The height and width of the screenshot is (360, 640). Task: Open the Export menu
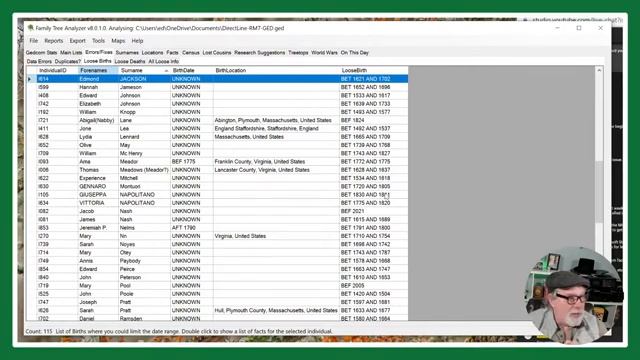(x=77, y=41)
